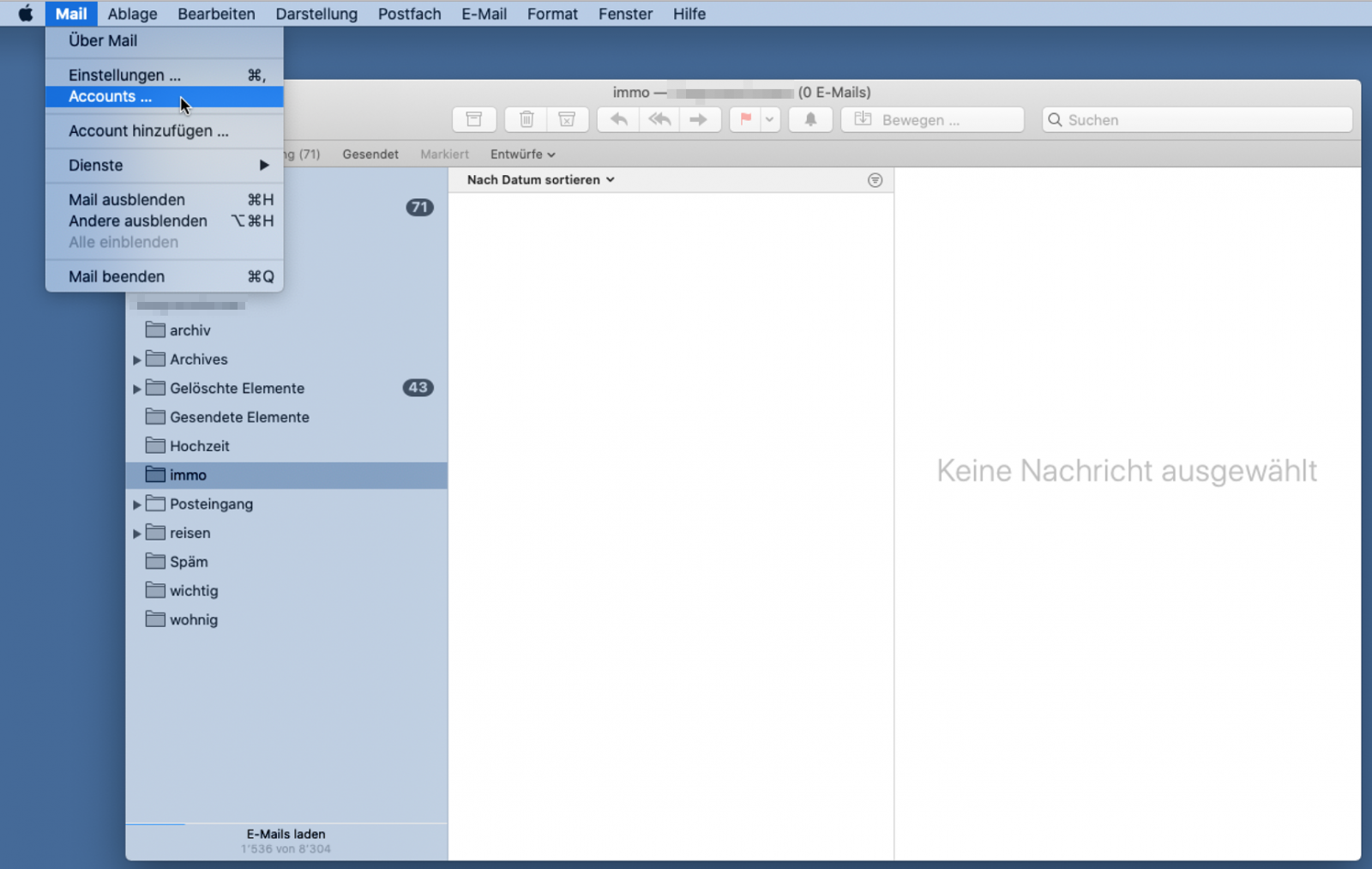Click the archive toolbar icon
The image size is (1372, 869).
(473, 119)
